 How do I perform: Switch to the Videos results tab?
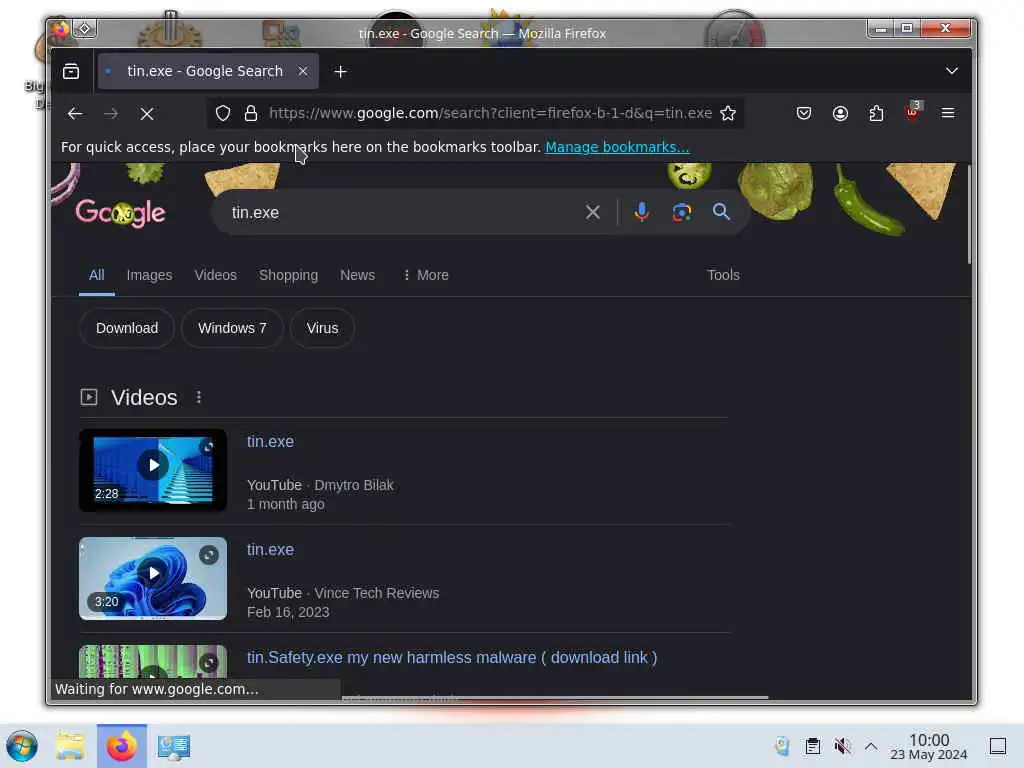(x=216, y=275)
